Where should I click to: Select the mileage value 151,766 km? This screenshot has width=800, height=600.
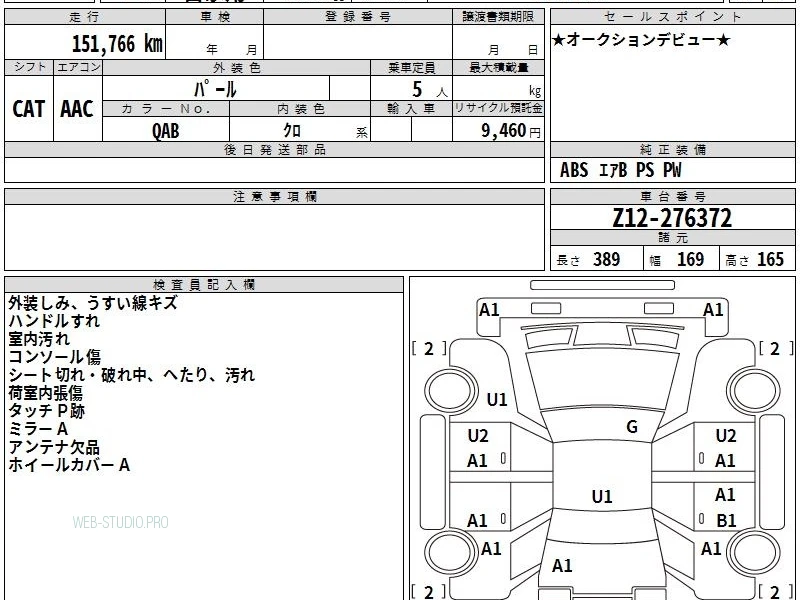[x=117, y=44]
